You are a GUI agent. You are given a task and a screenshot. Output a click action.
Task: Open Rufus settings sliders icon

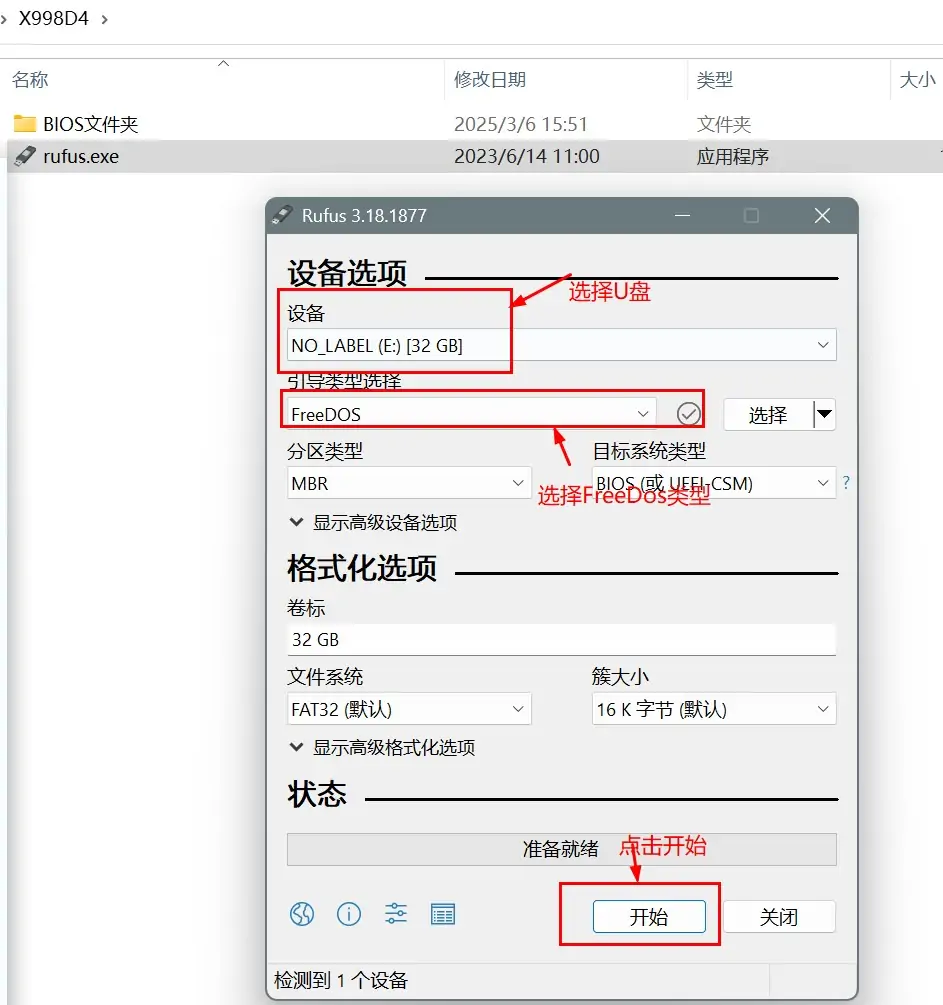(x=396, y=914)
